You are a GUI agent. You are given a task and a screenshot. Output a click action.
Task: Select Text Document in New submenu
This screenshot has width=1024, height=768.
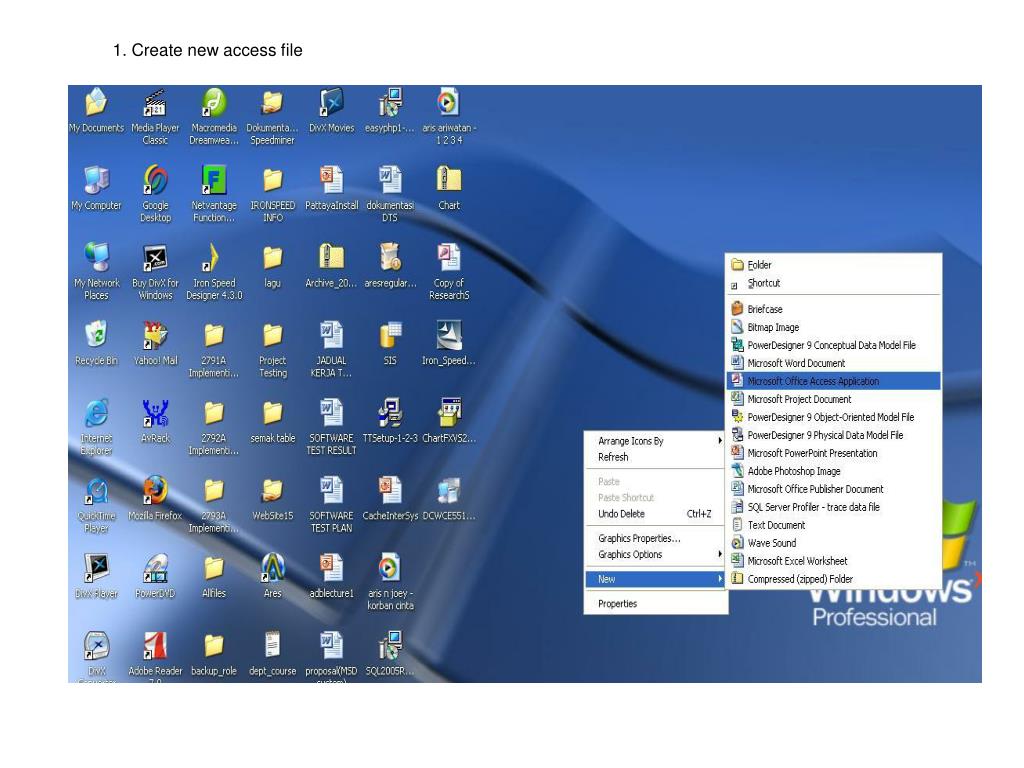(x=834, y=524)
